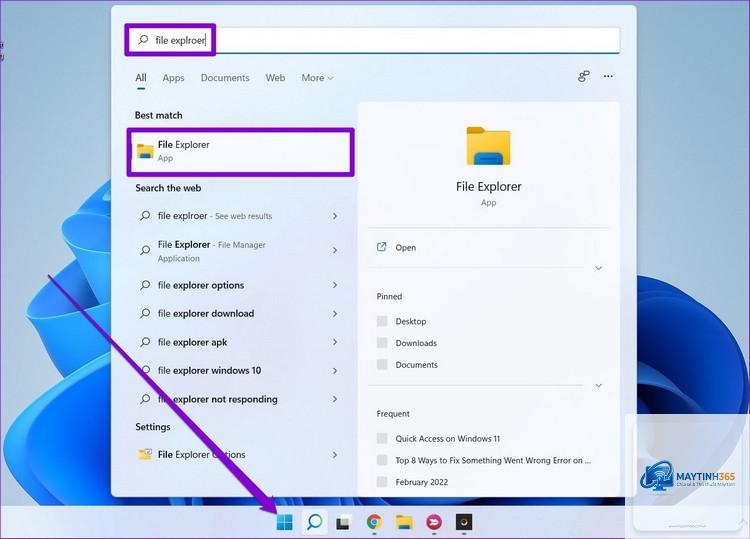This screenshot has width=750, height=539.
Task: Click inside the search text field
Action: click(x=373, y=40)
